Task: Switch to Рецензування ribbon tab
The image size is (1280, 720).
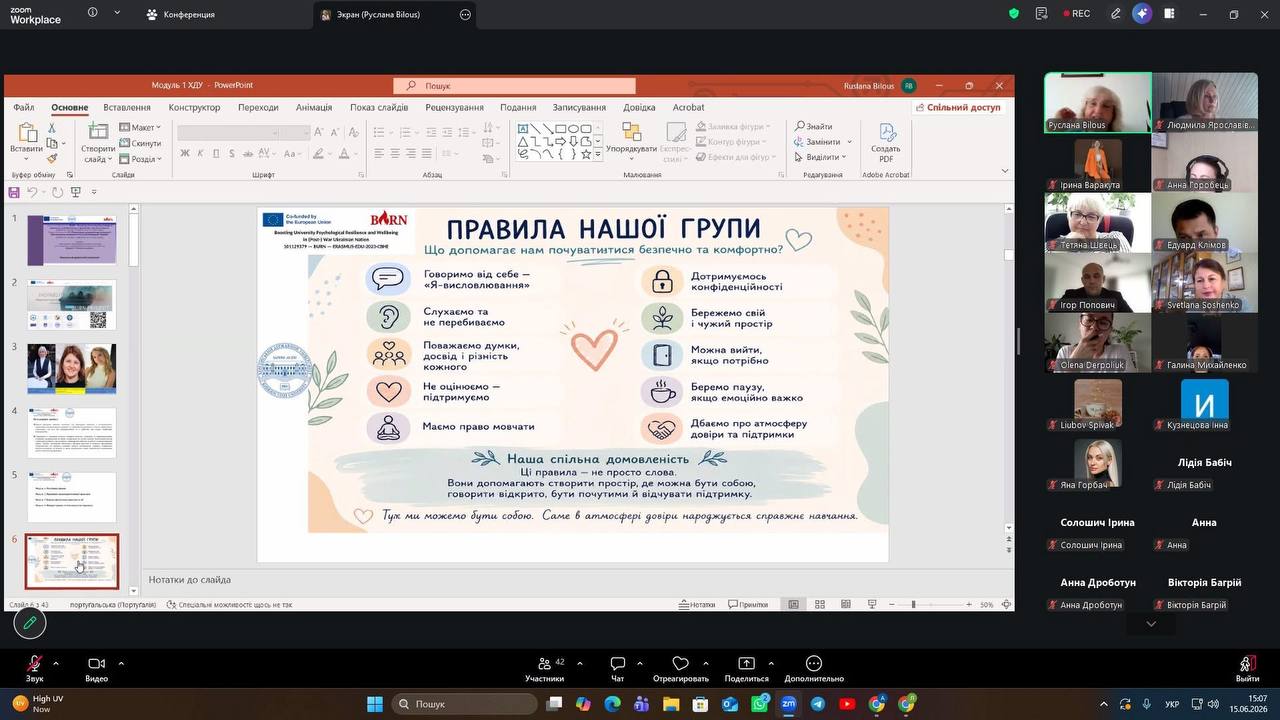Action: pos(454,107)
